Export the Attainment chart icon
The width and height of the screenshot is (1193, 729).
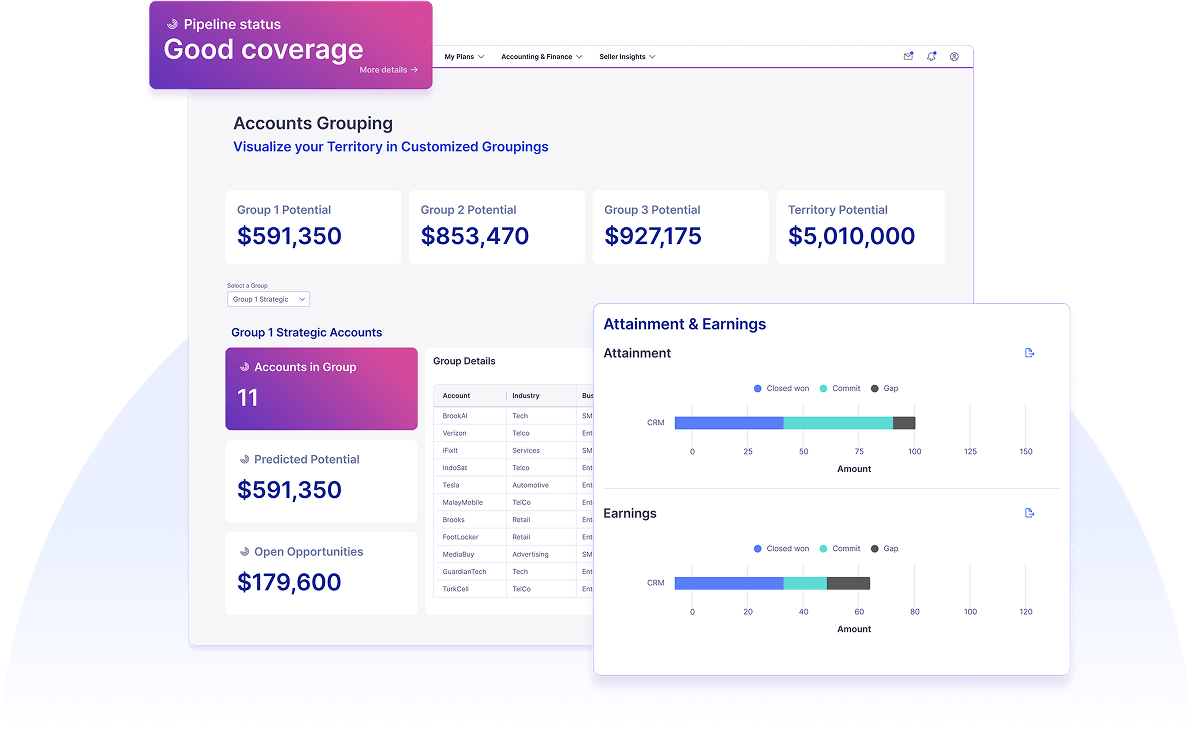point(1029,353)
